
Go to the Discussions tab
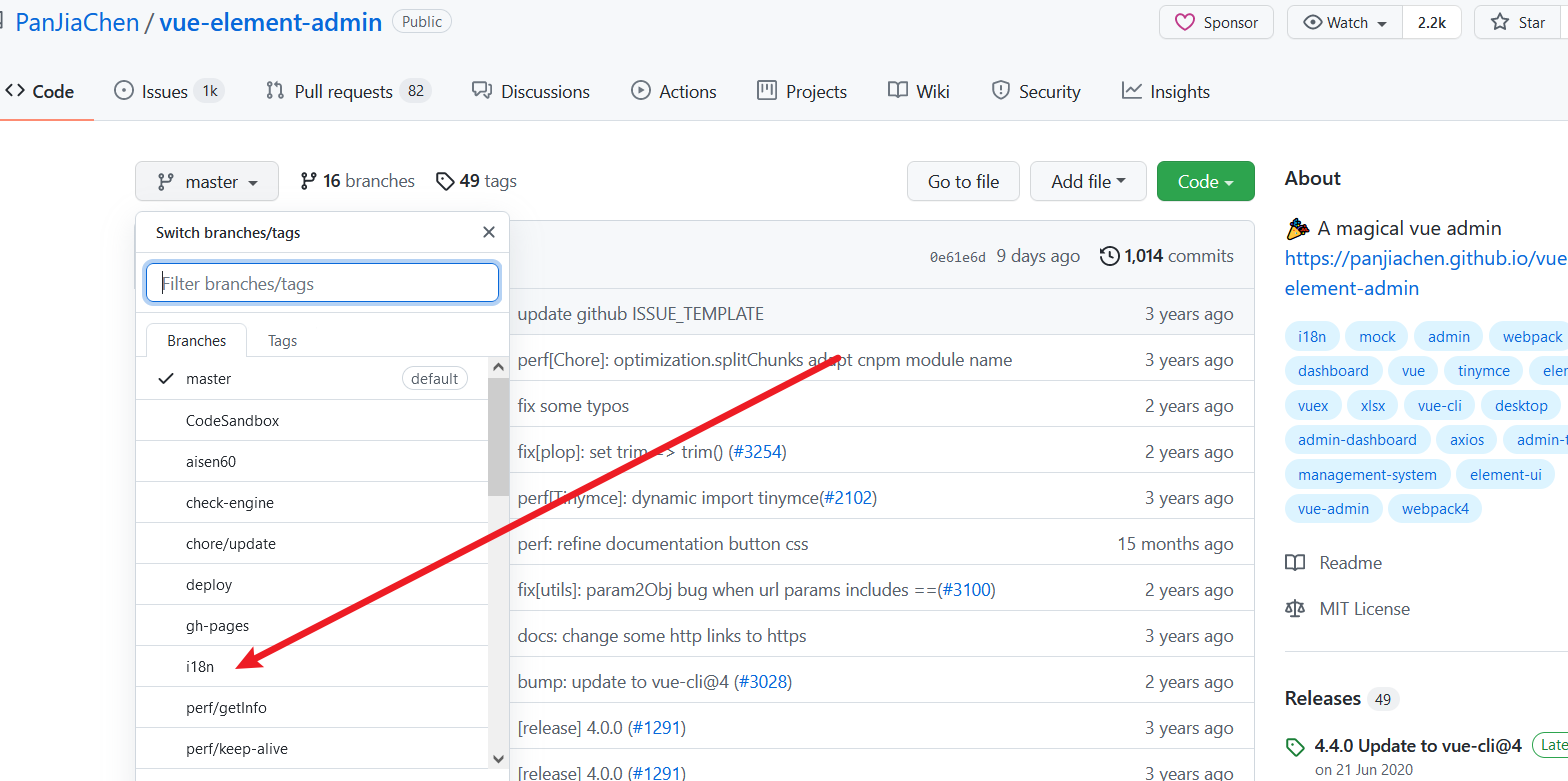531,91
